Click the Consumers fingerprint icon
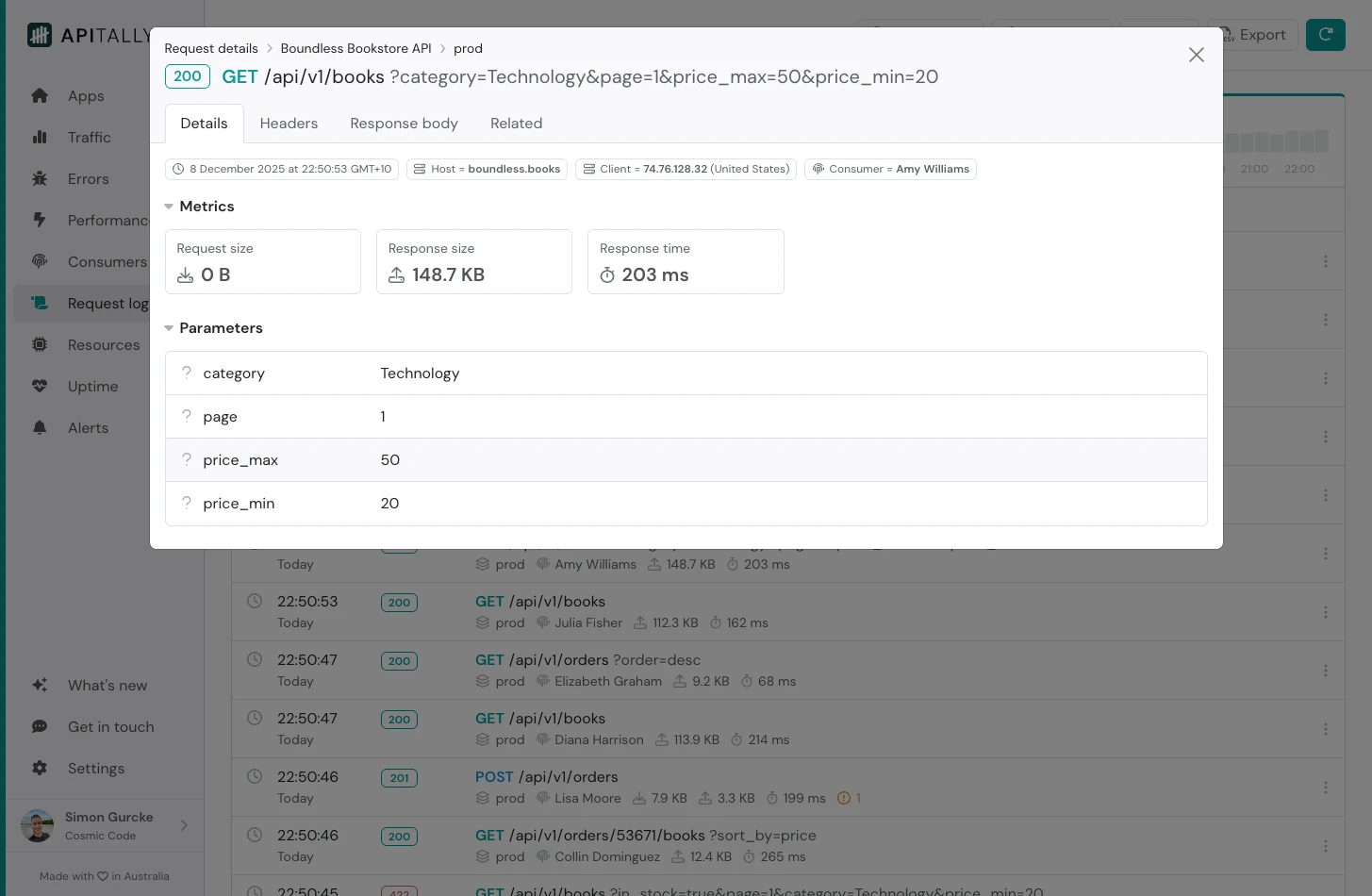Viewport: 1372px width, 896px height. 40,262
